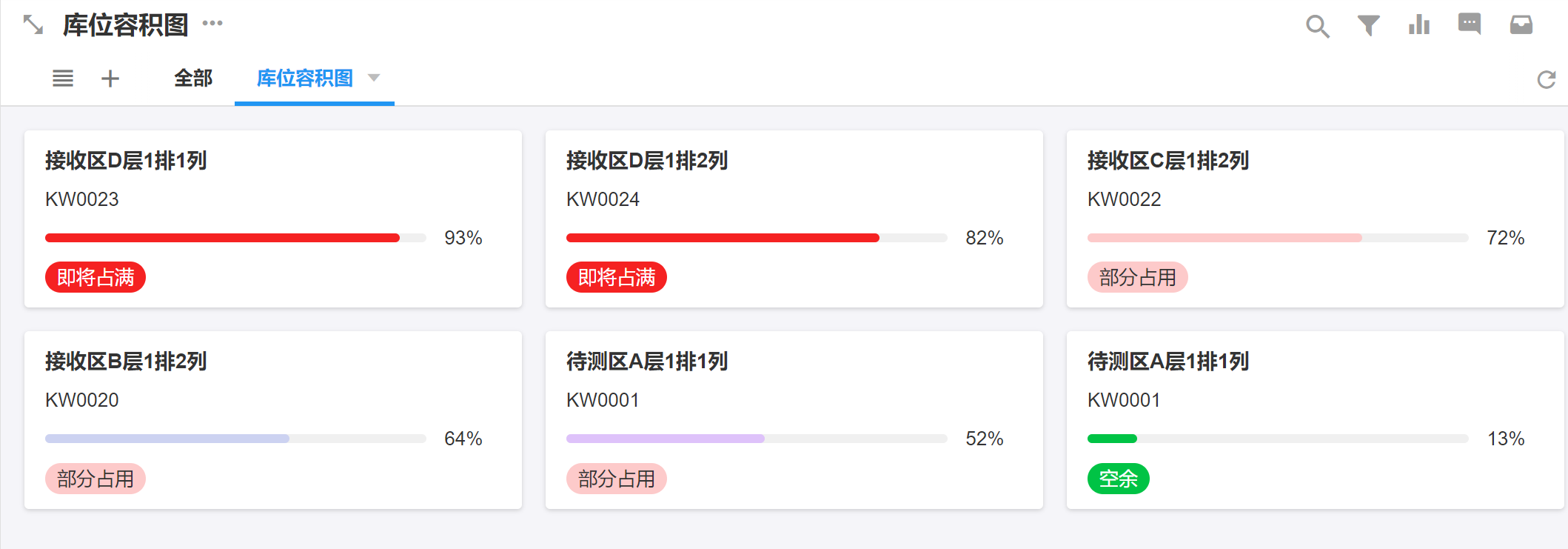Switch to the 全部 tab
This screenshot has width=1568, height=549.
pos(193,78)
